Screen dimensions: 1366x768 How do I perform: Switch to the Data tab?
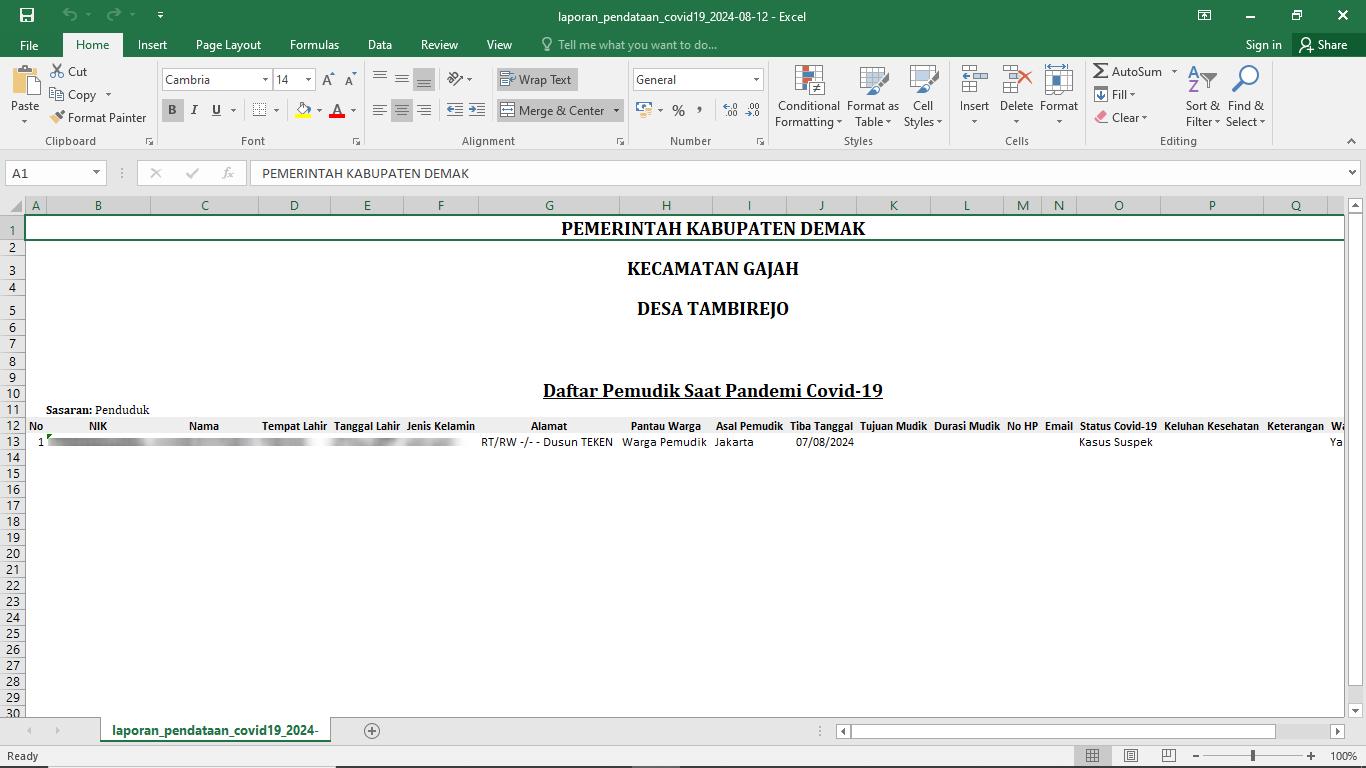[x=380, y=45]
